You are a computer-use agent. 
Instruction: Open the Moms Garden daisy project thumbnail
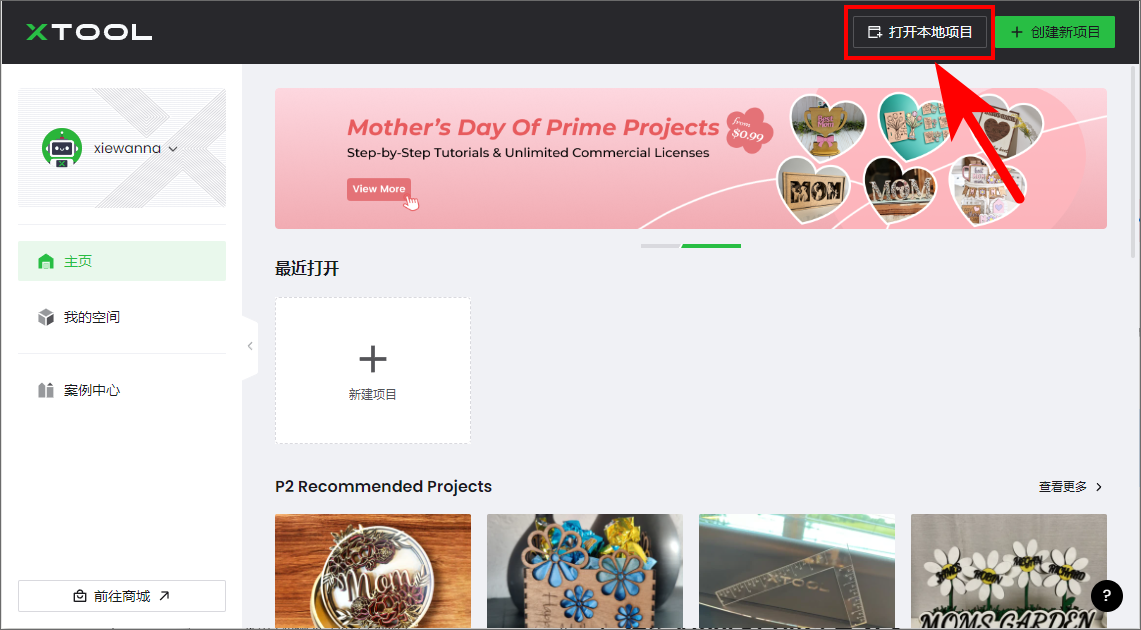pyautogui.click(x=1009, y=571)
